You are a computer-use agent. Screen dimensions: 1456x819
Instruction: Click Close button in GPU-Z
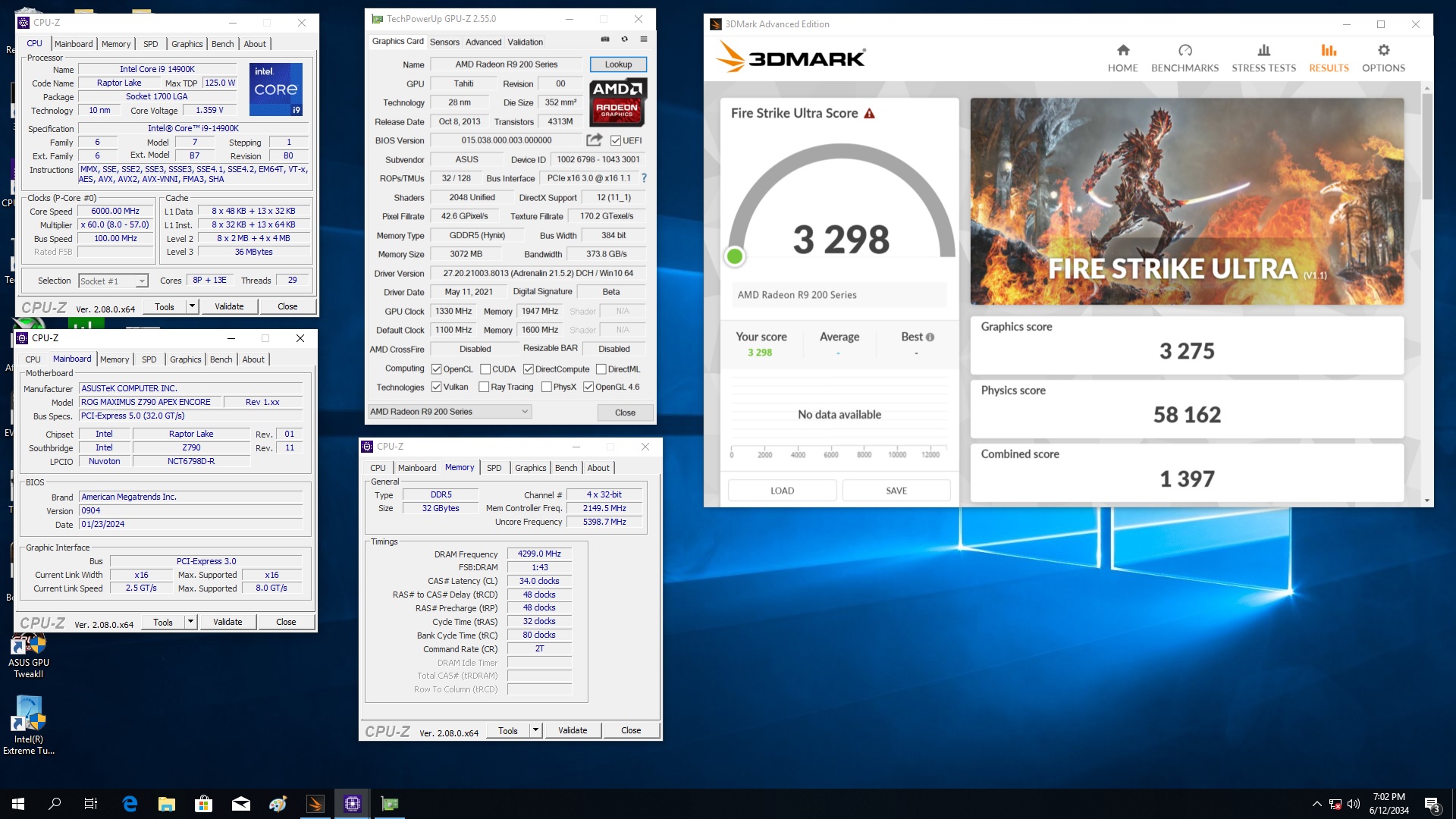tap(625, 413)
